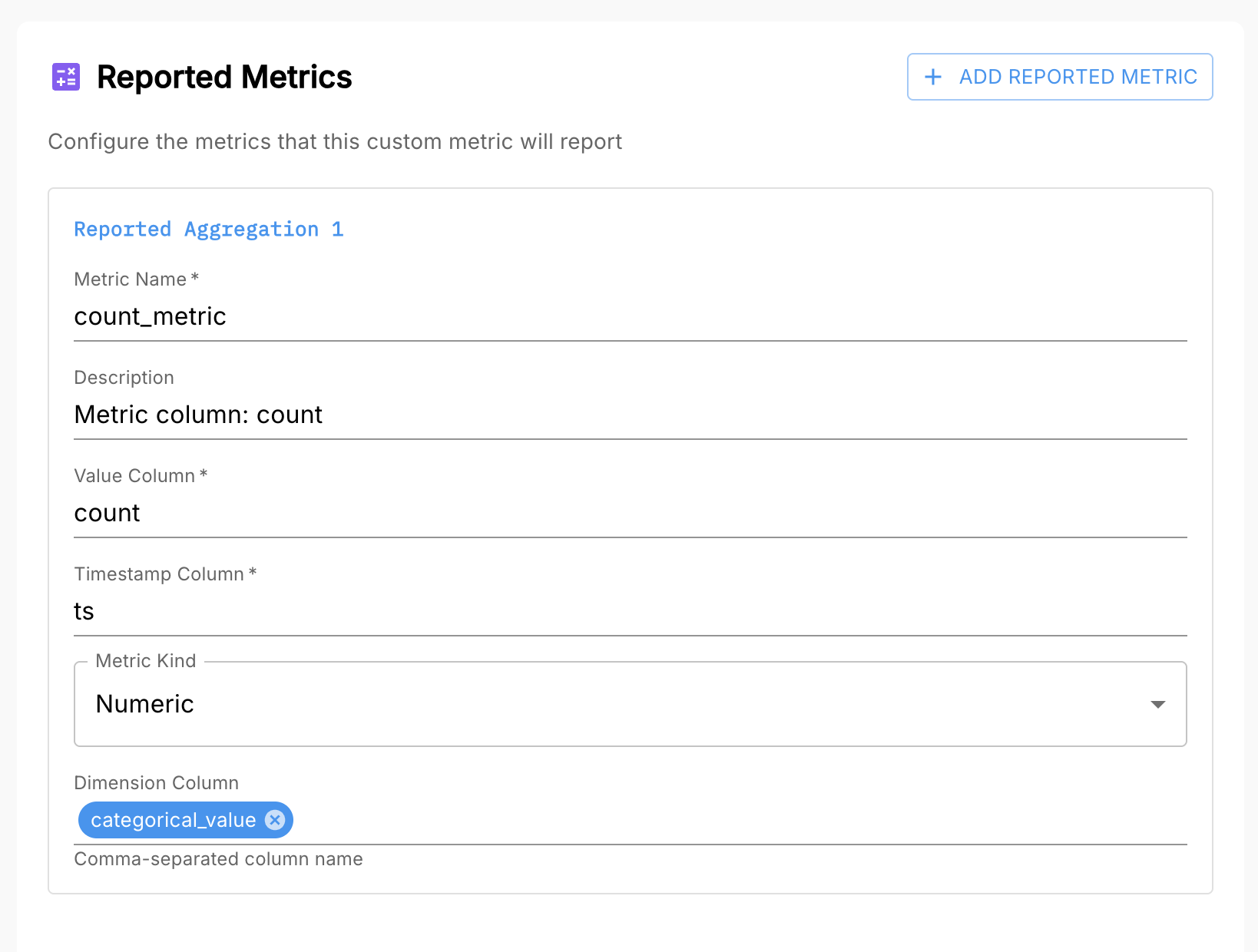Click the purple Reported Metrics calculator icon
The image size is (1258, 952).
click(x=66, y=77)
